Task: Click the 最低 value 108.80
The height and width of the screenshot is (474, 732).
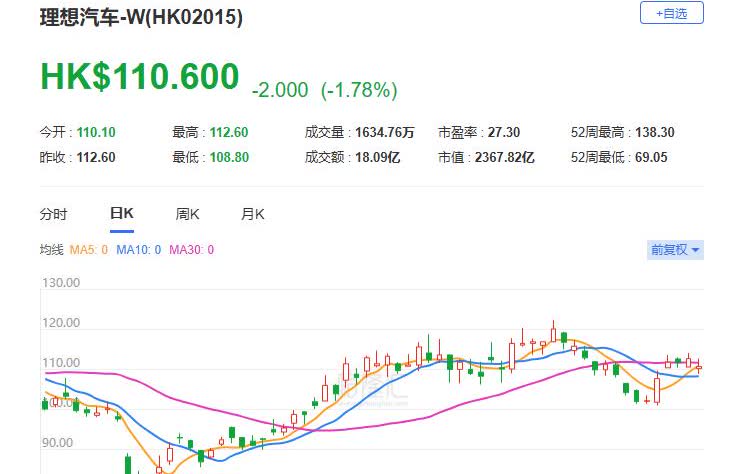Action: pos(229,157)
